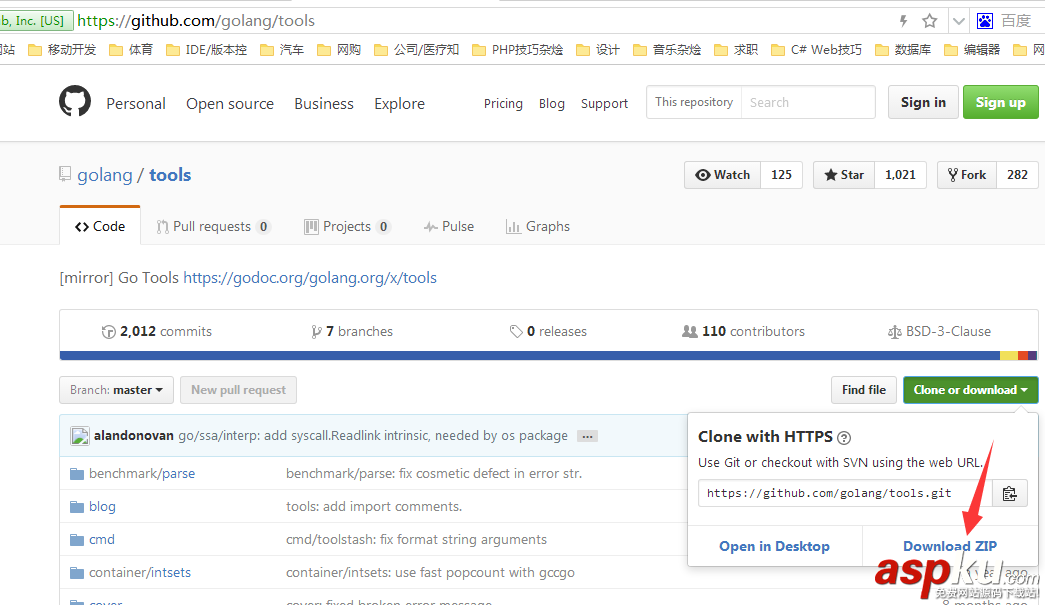This screenshot has height=605, width=1045.
Task: Open the 体育 bookmark folder
Action: 131,50
